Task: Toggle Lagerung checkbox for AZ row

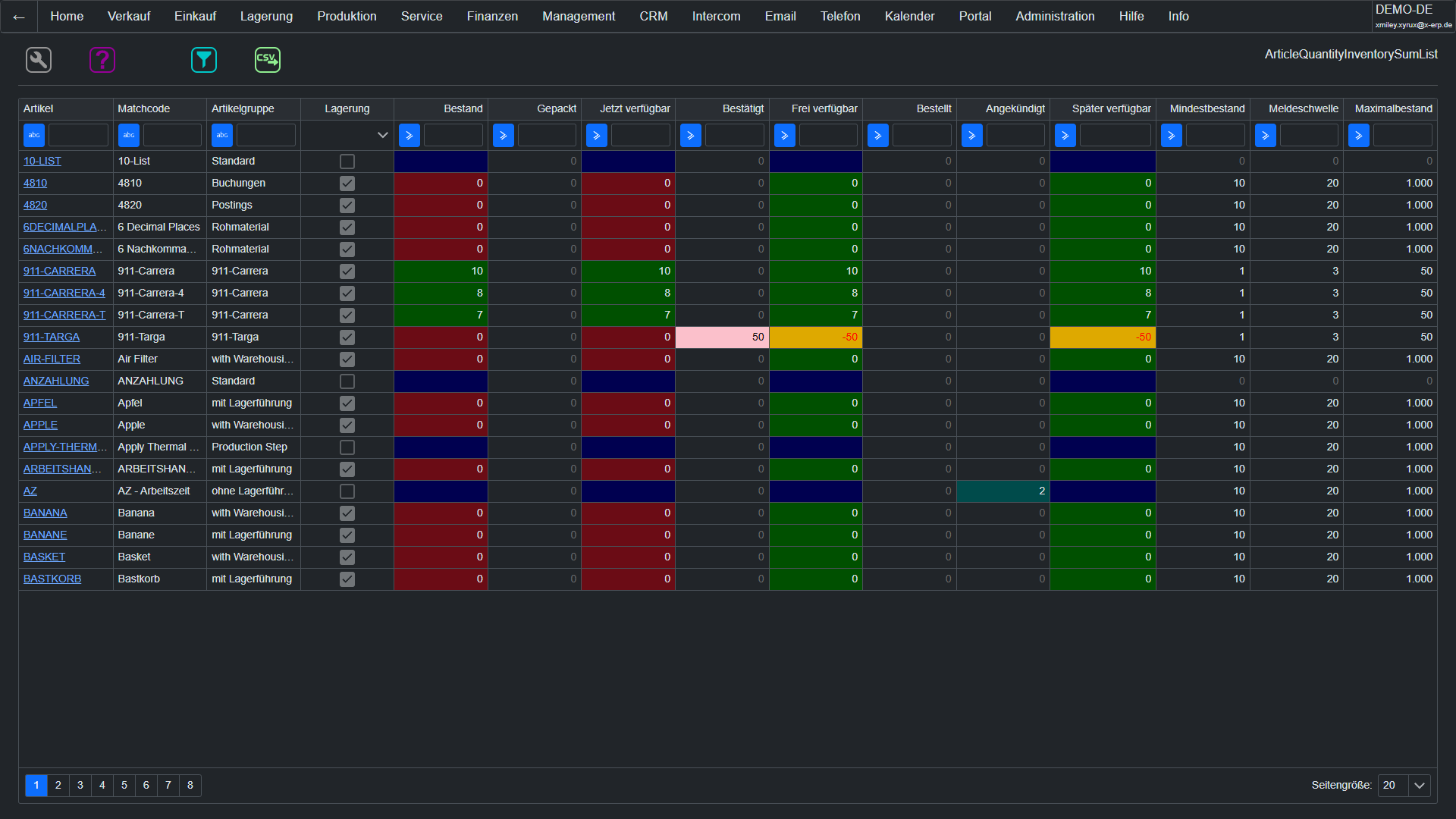Action: pos(347,491)
